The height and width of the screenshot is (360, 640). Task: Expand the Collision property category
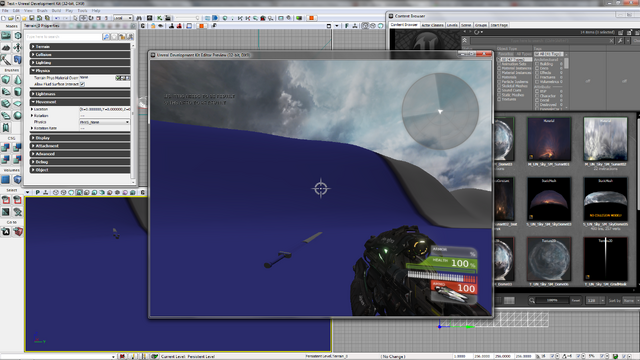(x=80, y=55)
